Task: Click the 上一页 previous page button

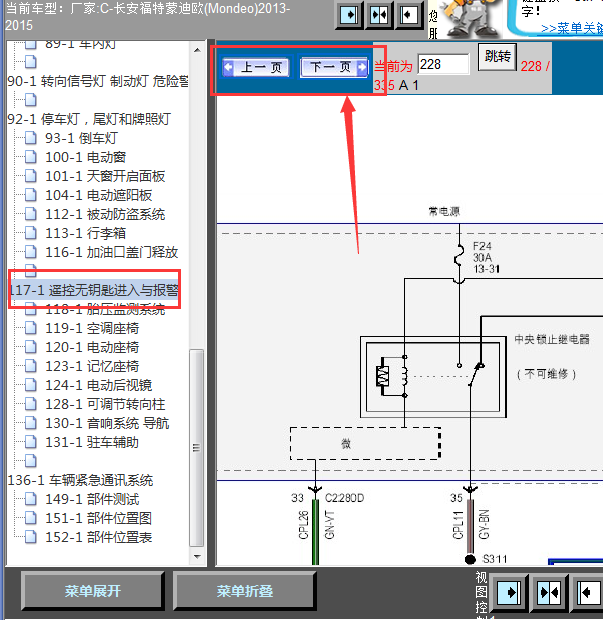Action: tap(256, 67)
